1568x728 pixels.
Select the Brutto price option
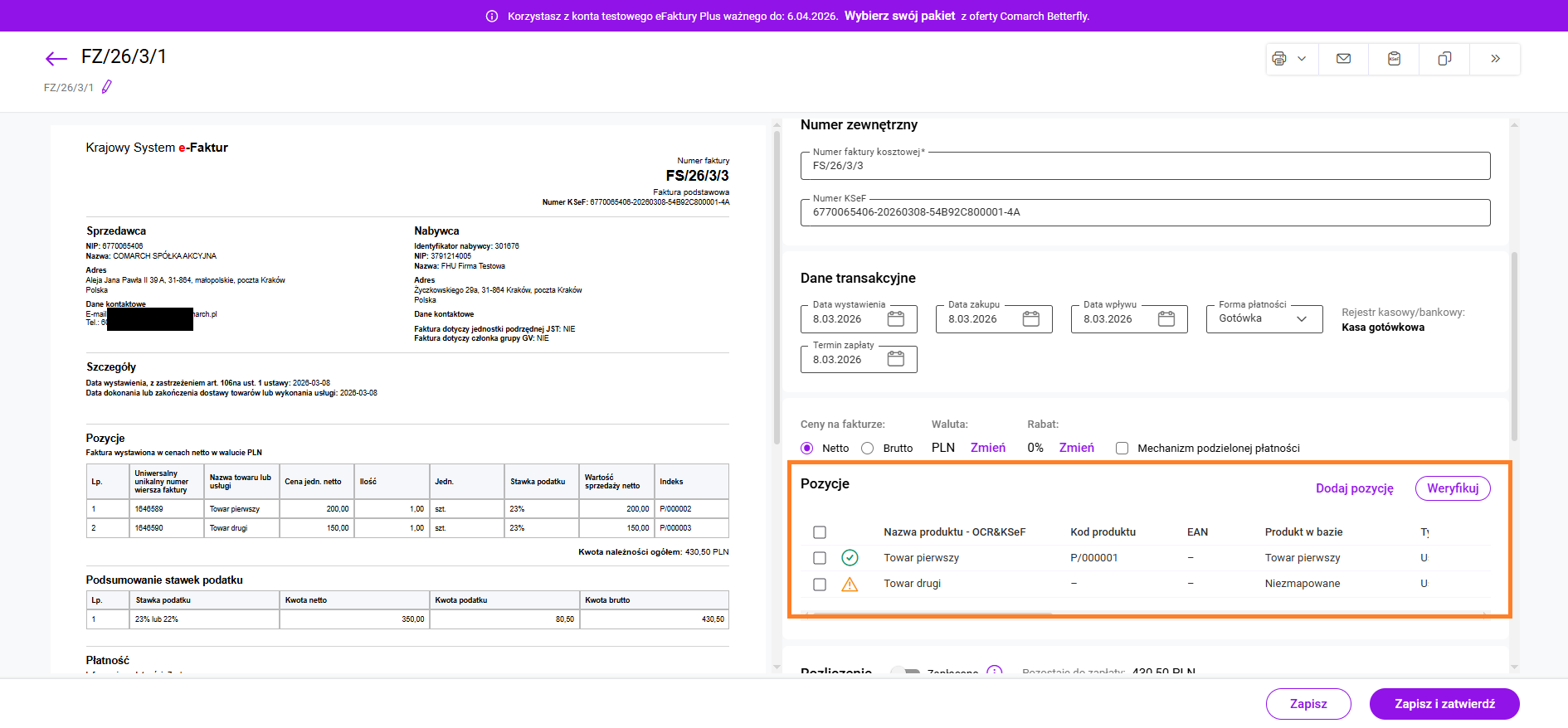click(x=868, y=449)
